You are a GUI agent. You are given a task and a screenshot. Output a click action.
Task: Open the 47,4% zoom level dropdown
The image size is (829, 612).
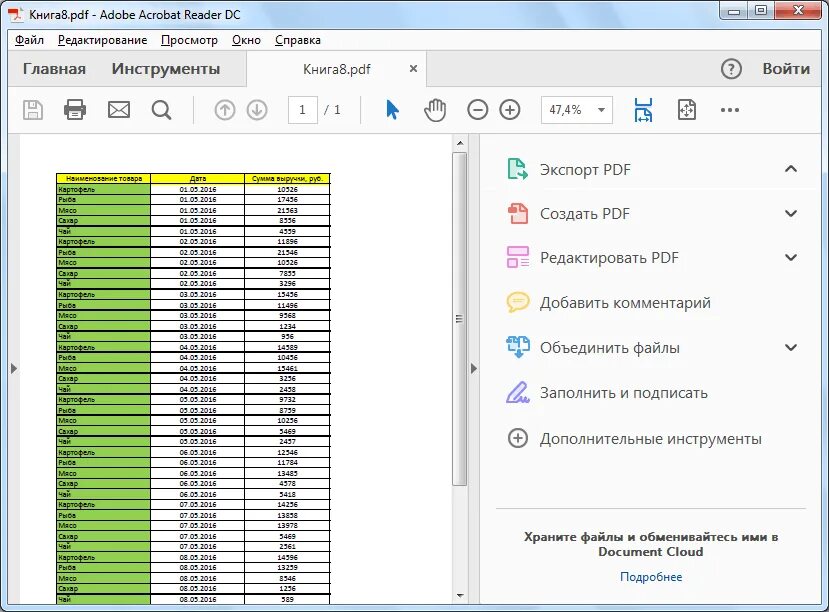(x=577, y=110)
